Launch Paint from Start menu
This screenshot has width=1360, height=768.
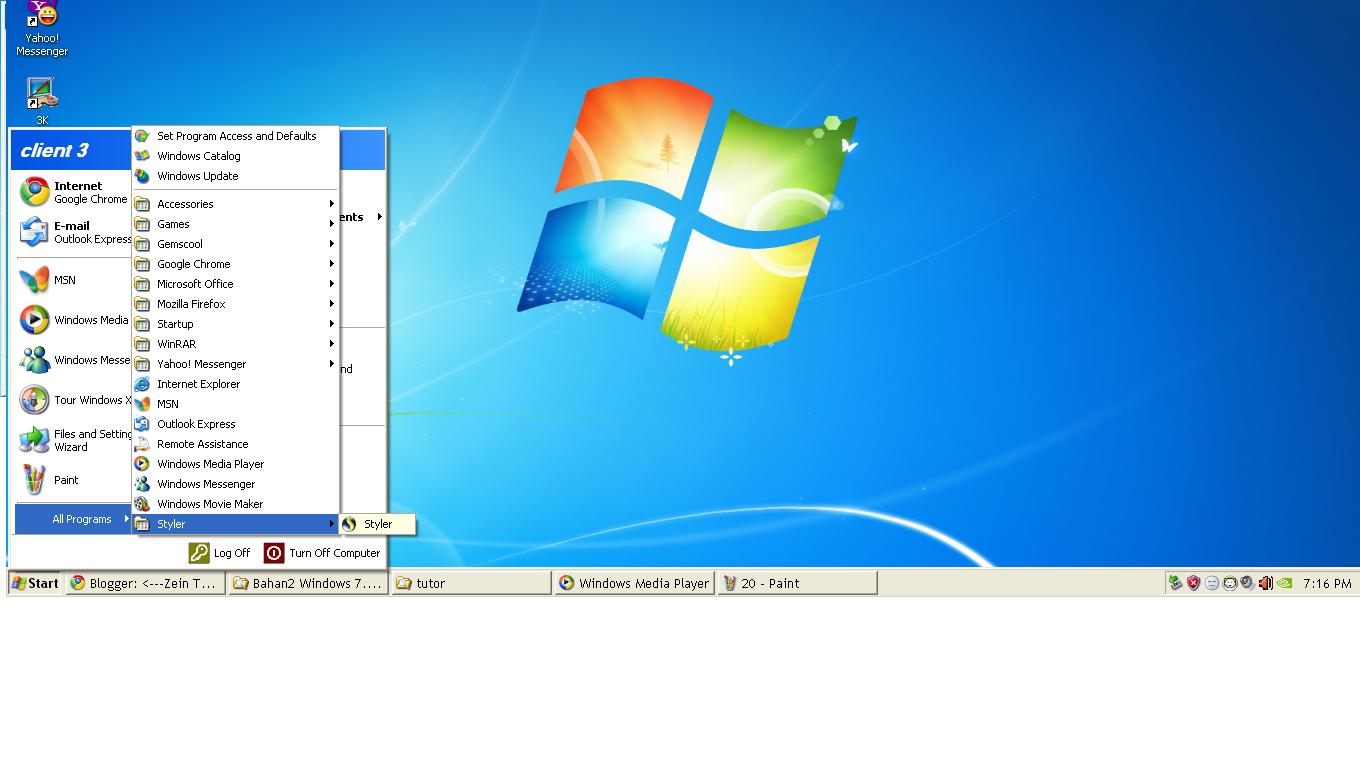(74, 480)
